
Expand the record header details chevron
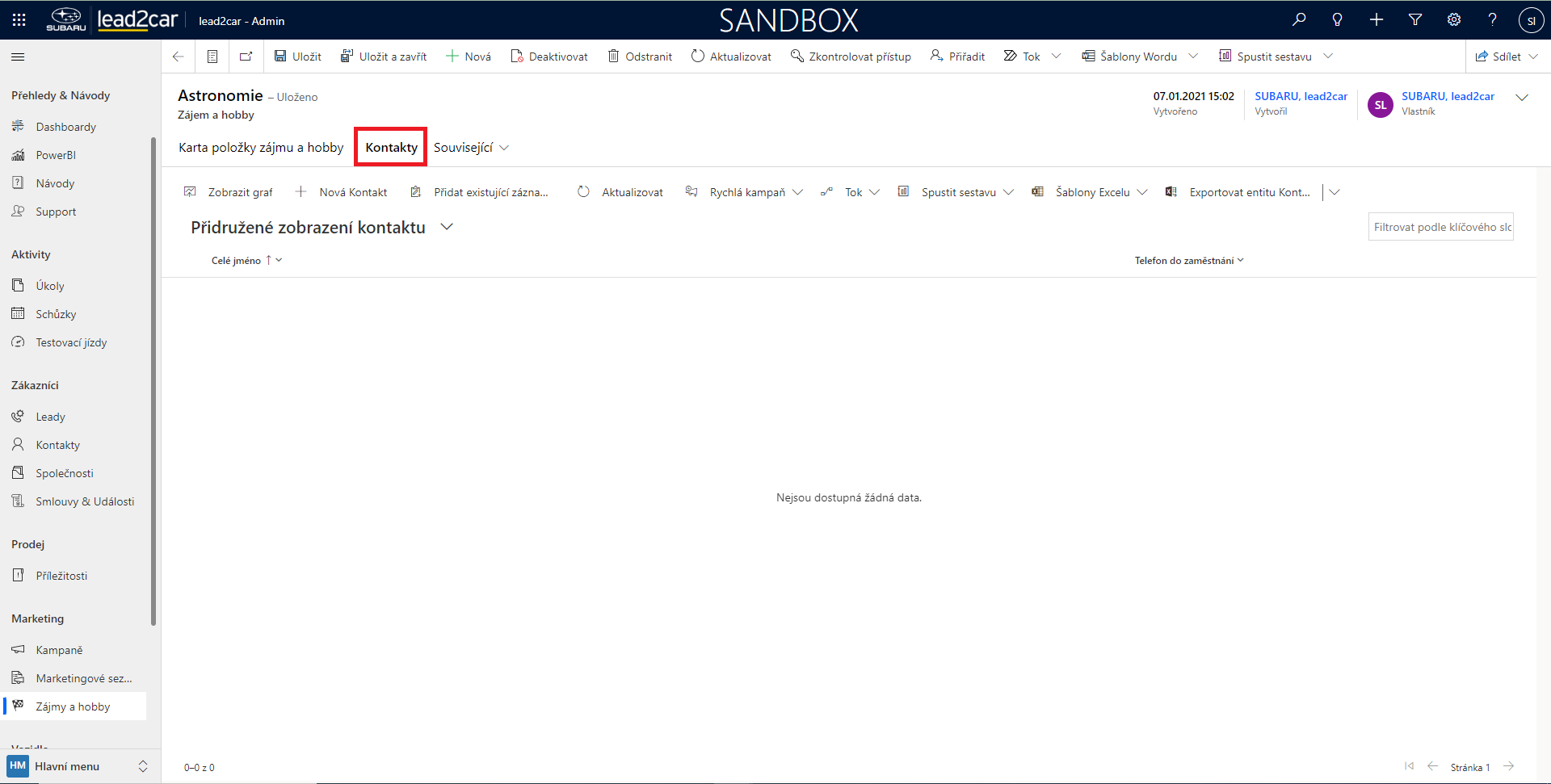tap(1522, 98)
